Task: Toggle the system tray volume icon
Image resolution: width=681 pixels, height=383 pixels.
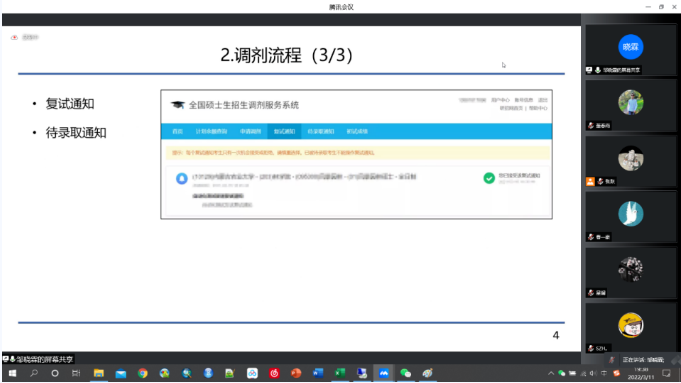Action: 593,373
